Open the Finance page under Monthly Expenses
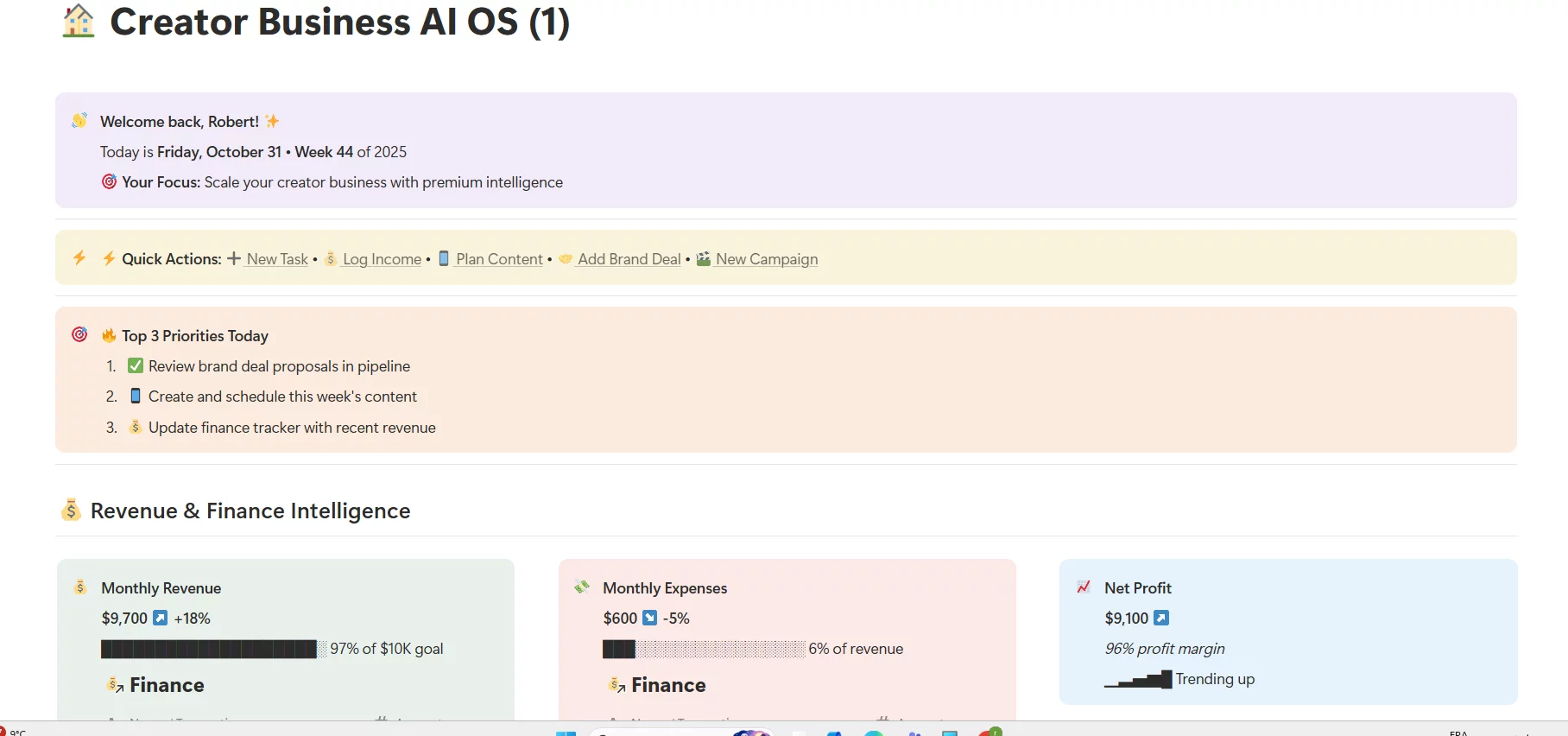 click(x=668, y=685)
